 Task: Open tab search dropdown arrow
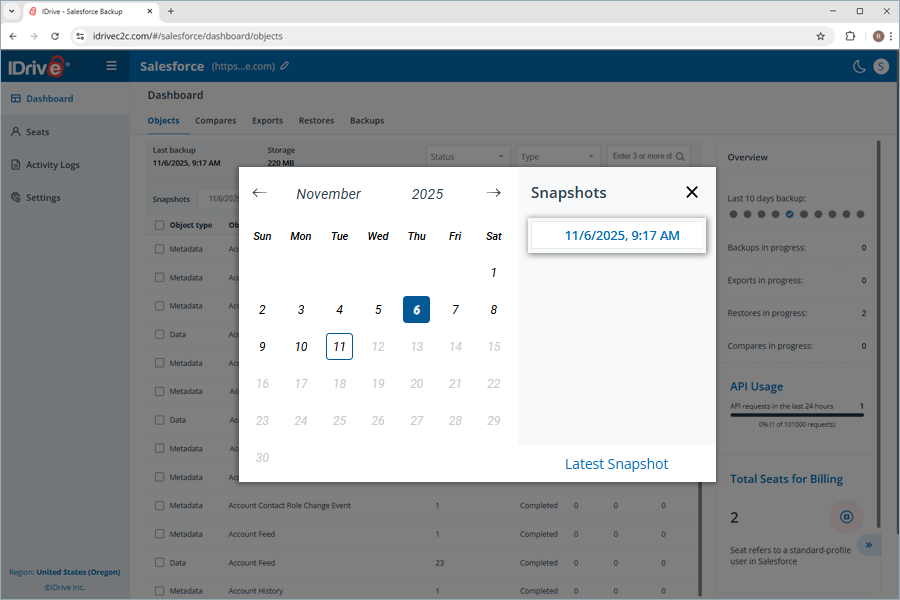[x=11, y=11]
